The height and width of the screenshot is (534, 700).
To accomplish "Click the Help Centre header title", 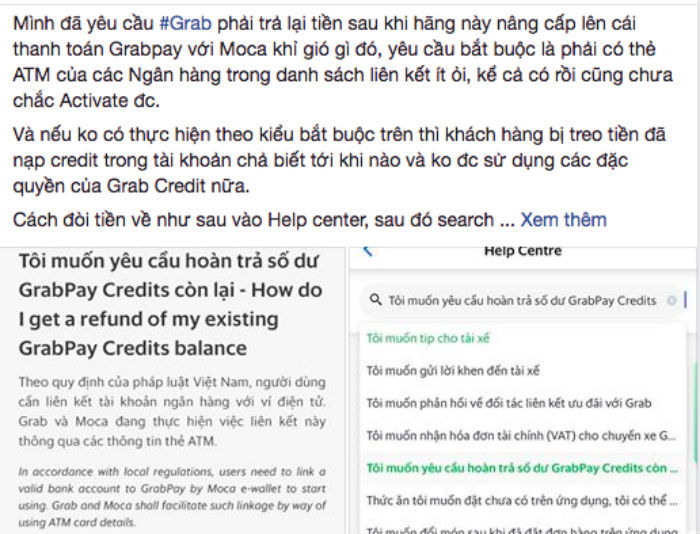I will 522,251.
